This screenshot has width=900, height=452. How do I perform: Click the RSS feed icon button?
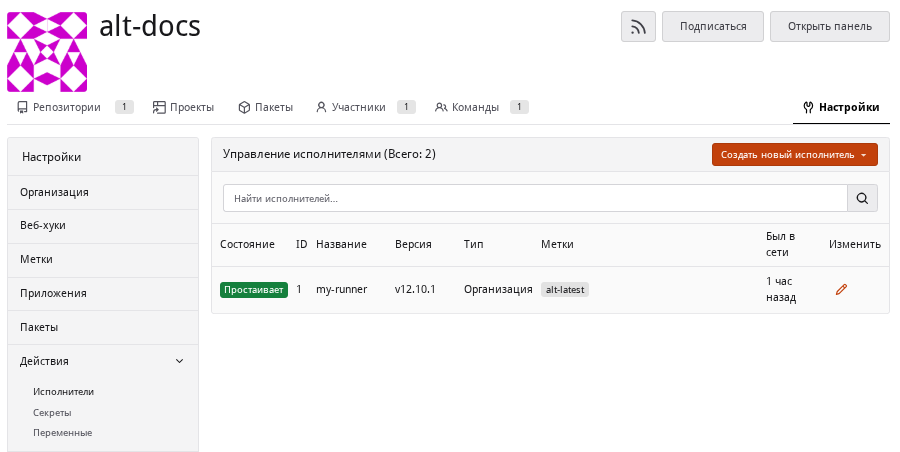coord(638,26)
